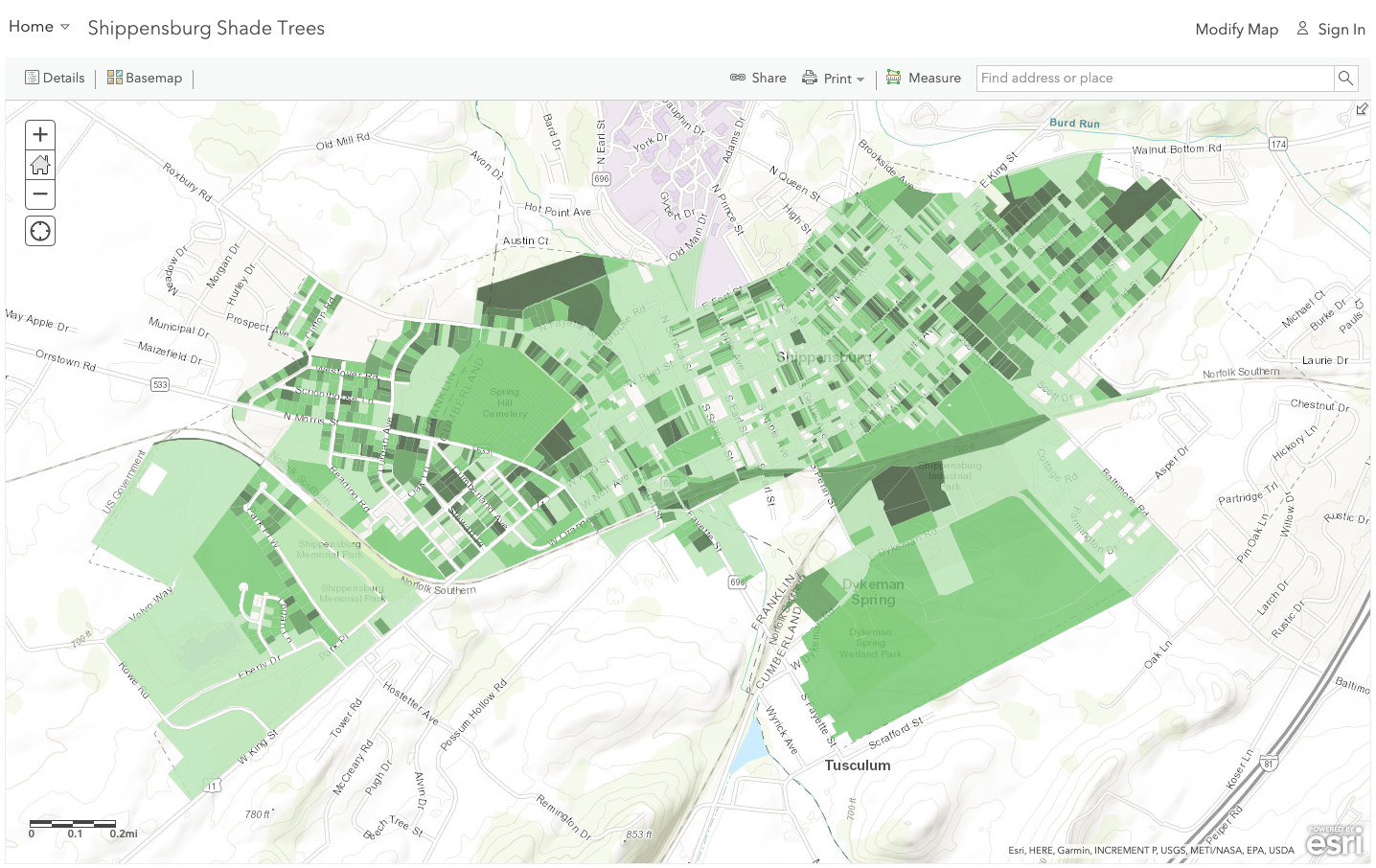This screenshot has height=868, width=1376.
Task: Open the Home dropdown menu
Action: [x=39, y=27]
